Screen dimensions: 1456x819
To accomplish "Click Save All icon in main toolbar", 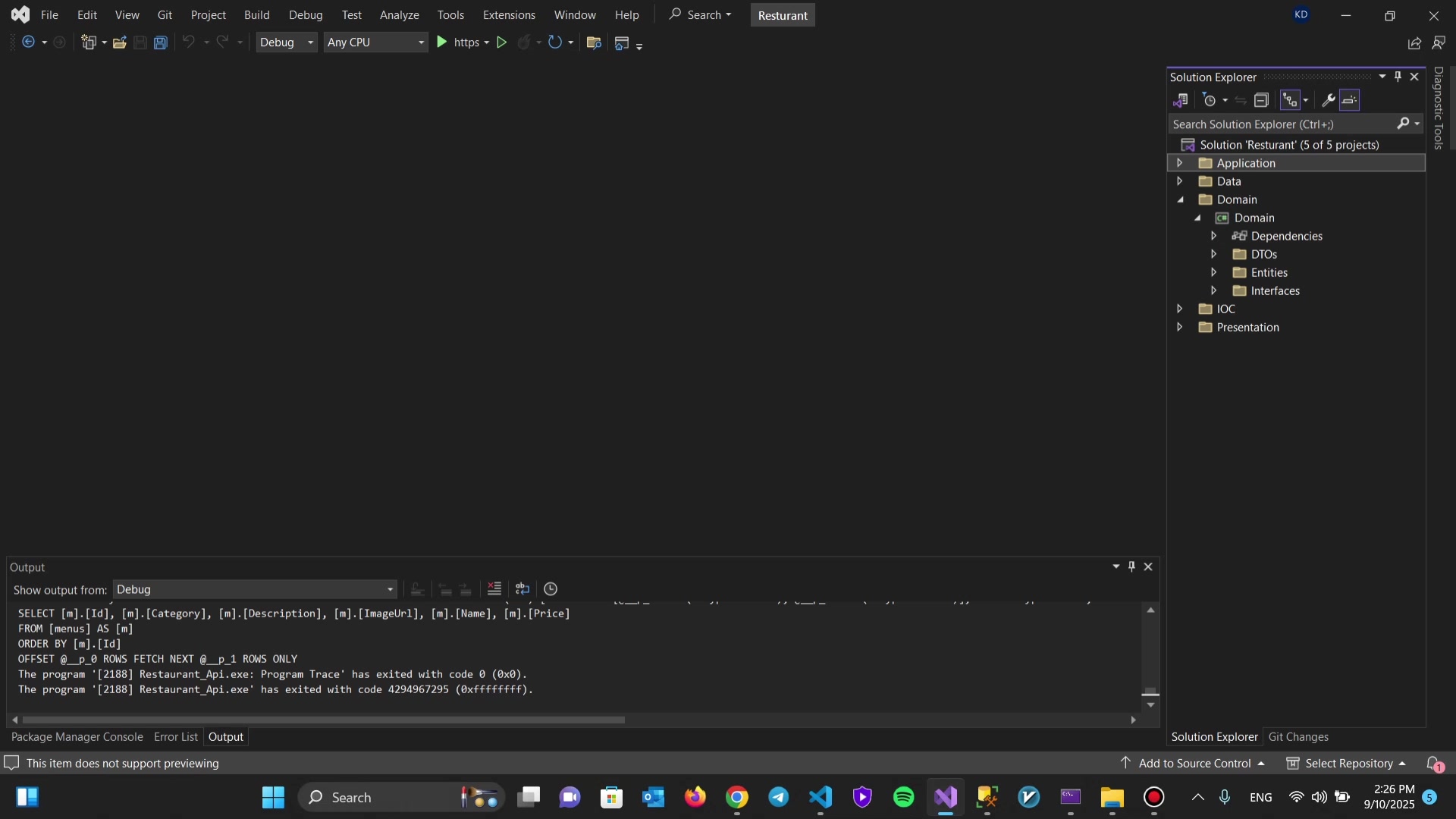I will click(x=161, y=42).
